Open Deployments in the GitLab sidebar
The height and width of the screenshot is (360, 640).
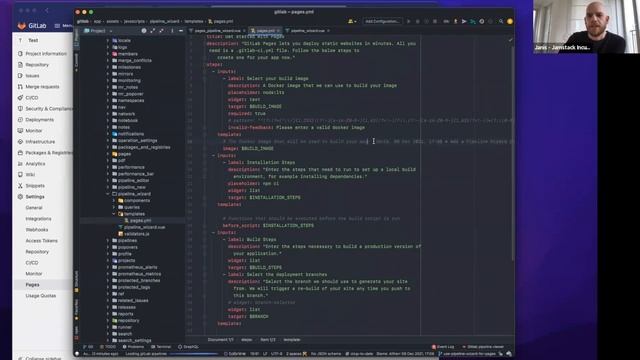tap(39, 120)
